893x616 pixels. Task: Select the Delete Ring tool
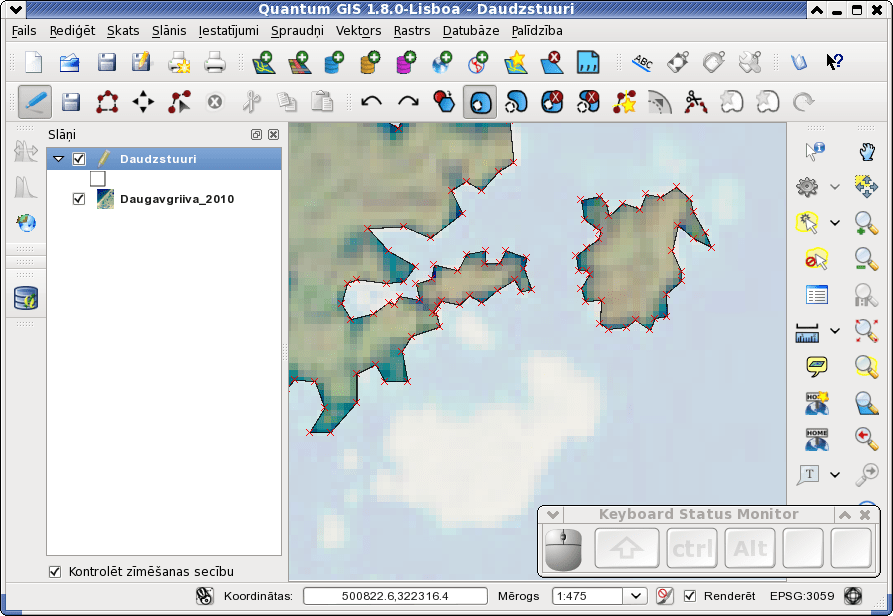pos(552,102)
